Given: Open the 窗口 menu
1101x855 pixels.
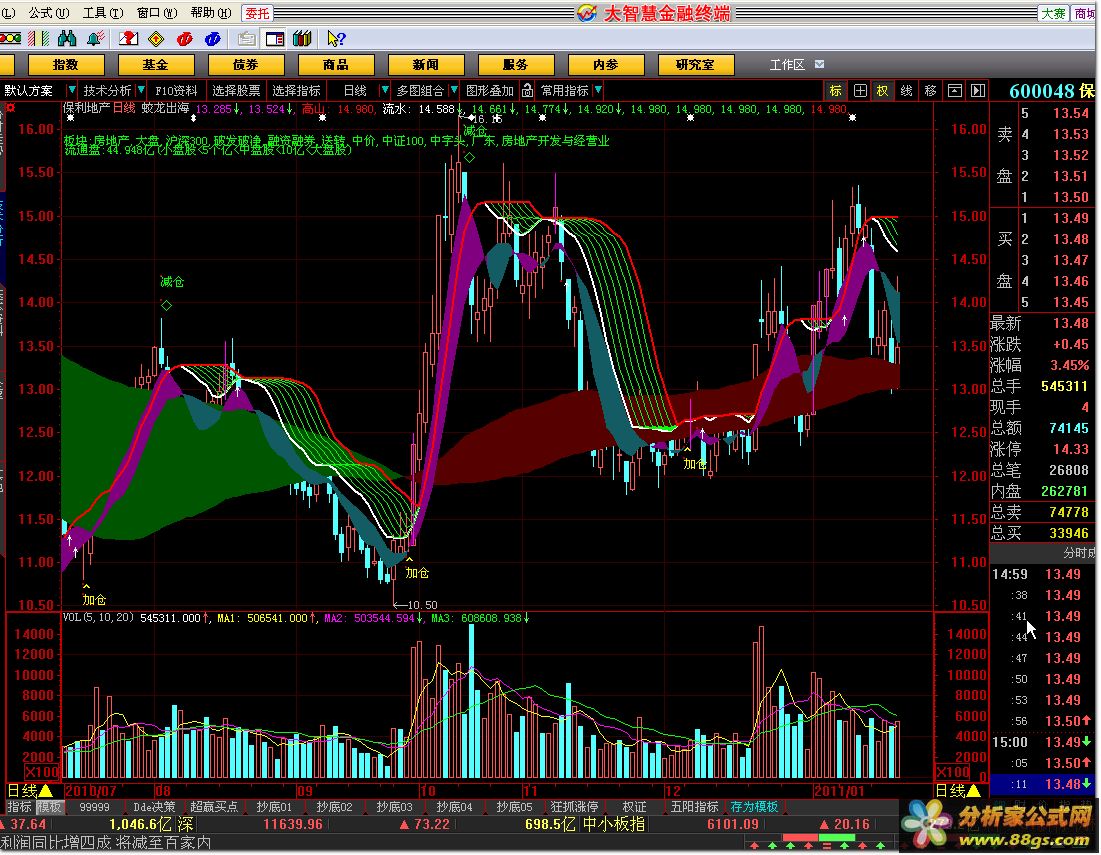Looking at the screenshot, I should (157, 13).
